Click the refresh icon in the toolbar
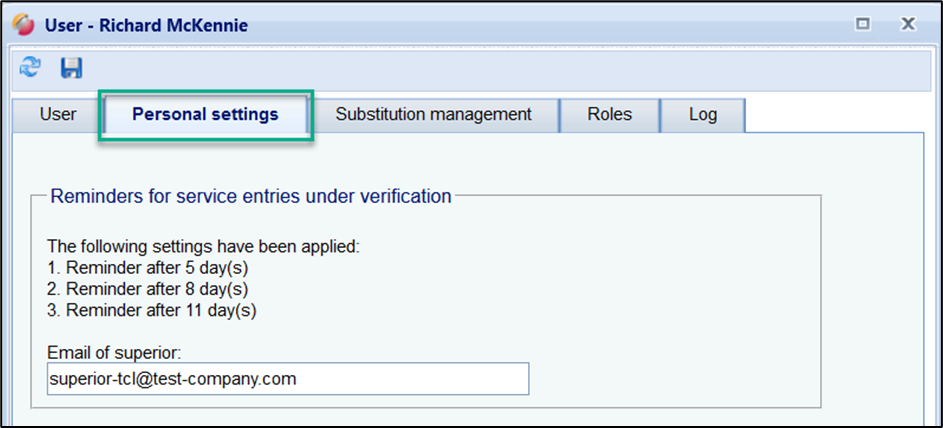Viewport: 943px width, 428px height. click(31, 67)
